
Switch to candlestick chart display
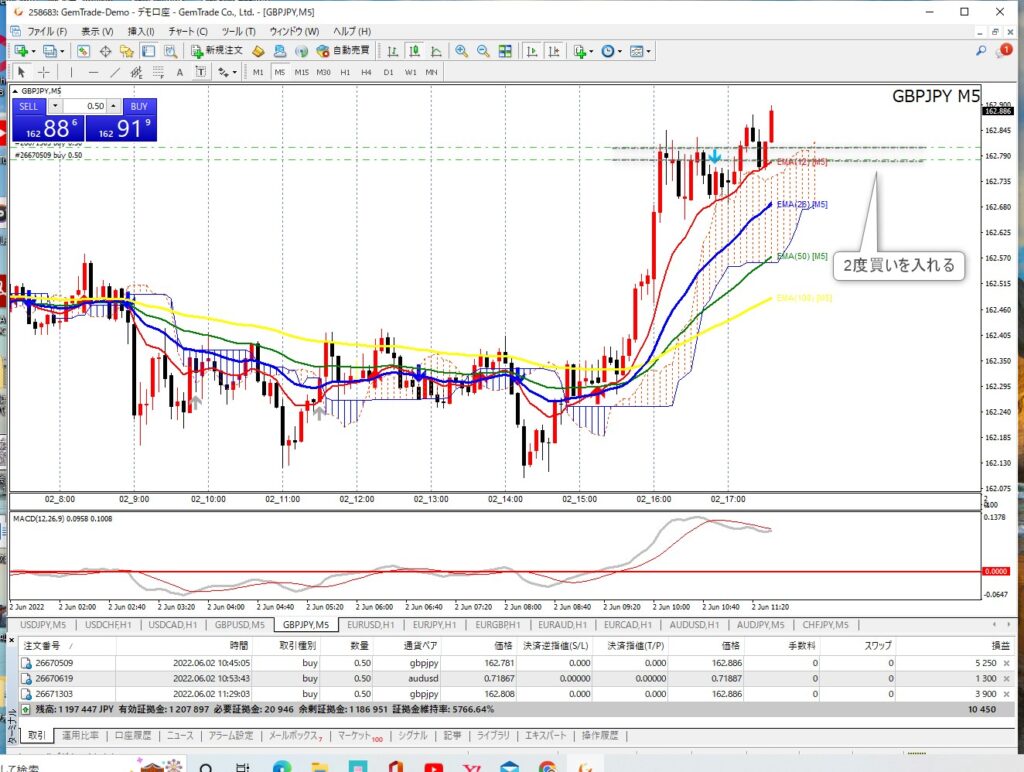[414, 51]
